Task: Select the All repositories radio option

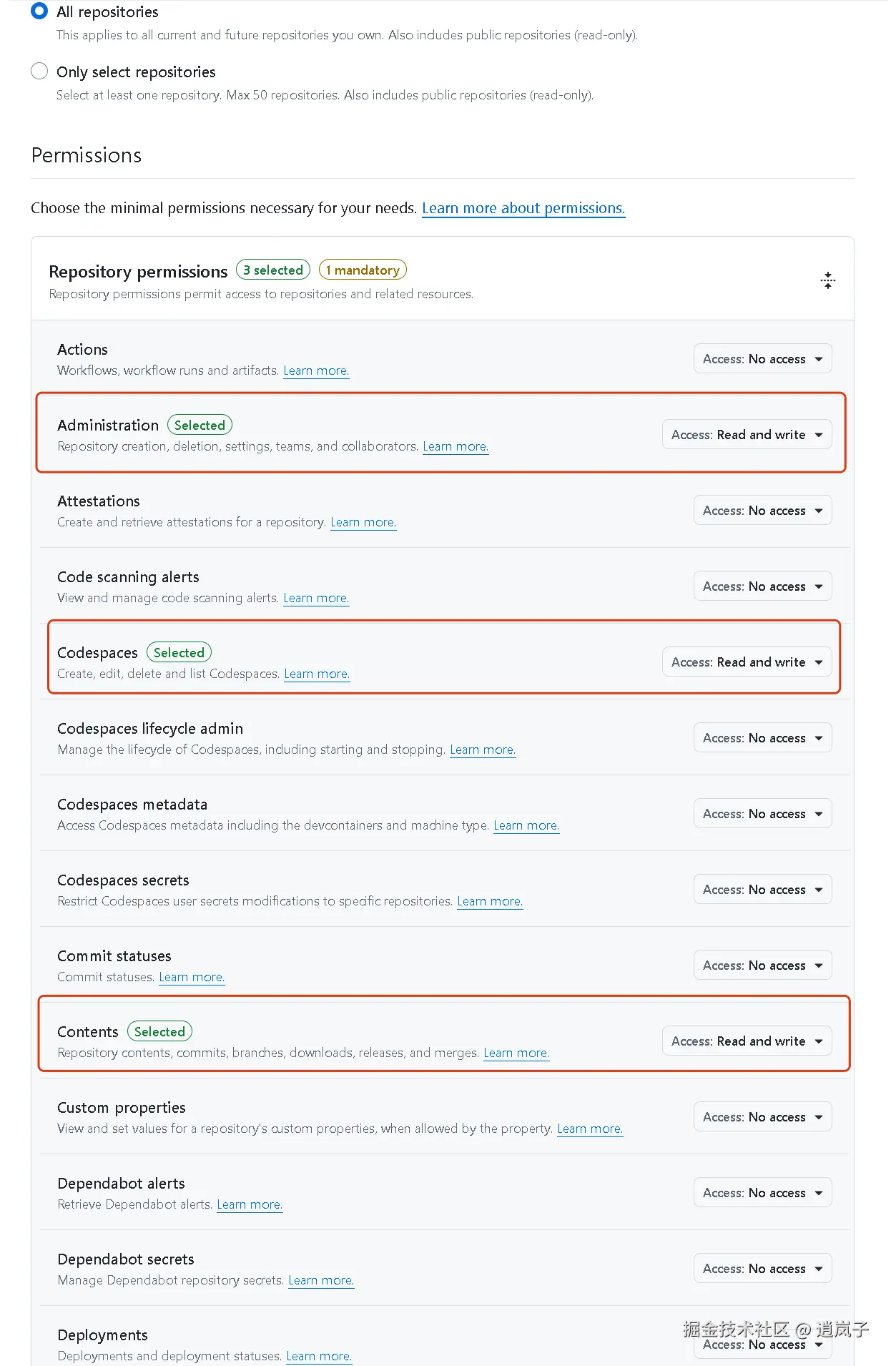Action: 40,11
